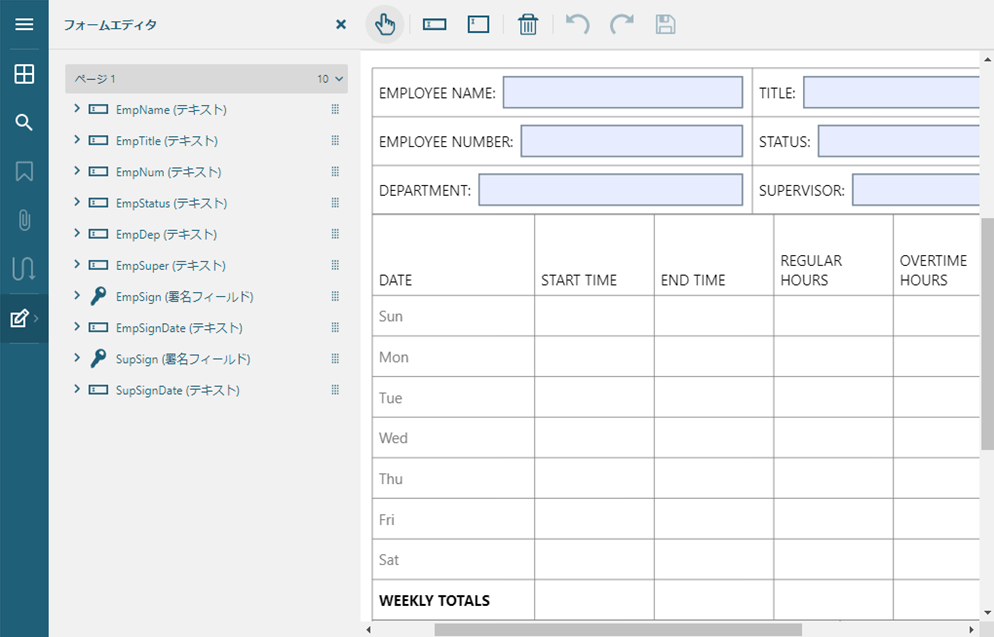Click the scroll down arrow

[x=987, y=613]
